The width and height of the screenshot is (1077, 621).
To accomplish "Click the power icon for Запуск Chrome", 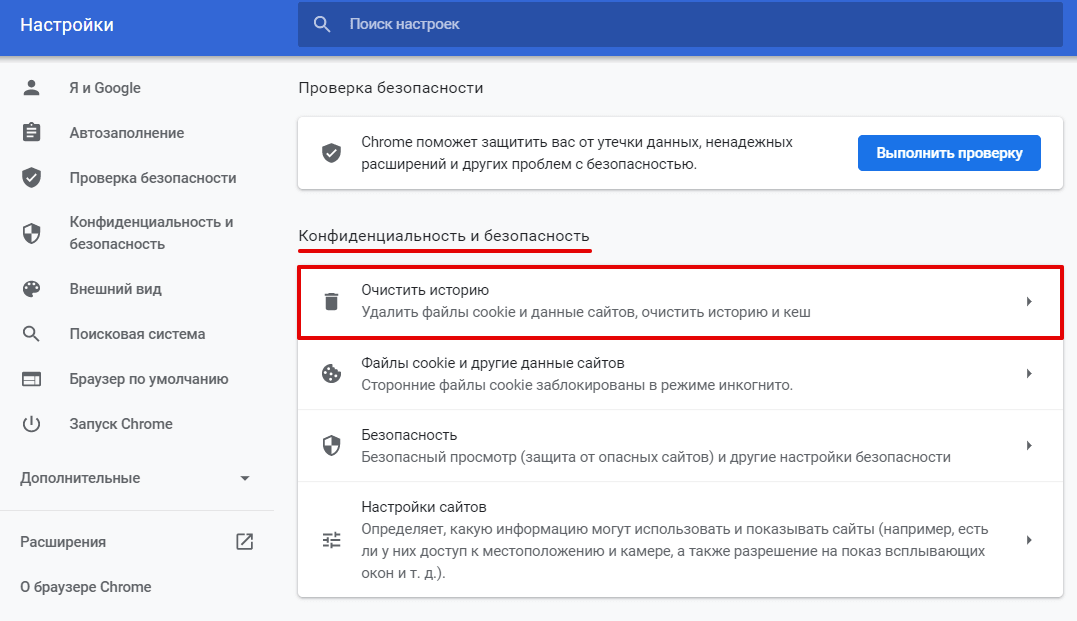I will (x=31, y=424).
